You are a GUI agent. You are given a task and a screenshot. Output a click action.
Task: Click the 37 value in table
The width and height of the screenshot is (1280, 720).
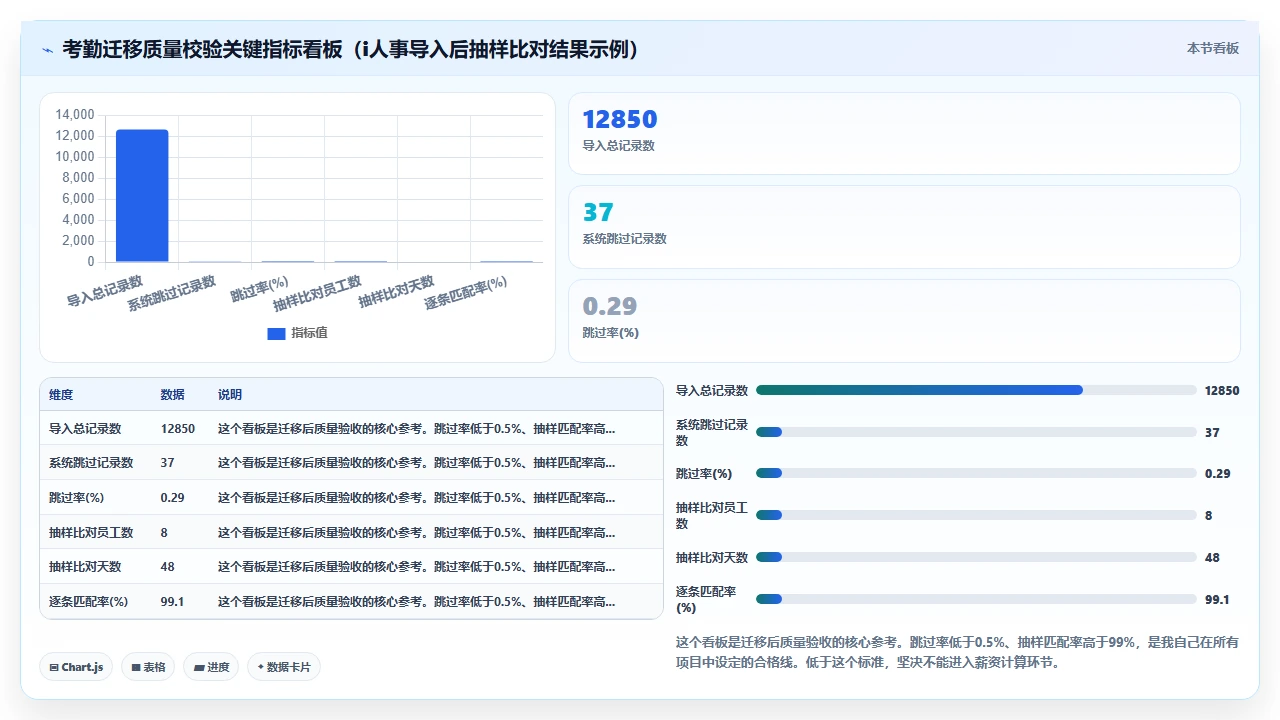click(167, 463)
